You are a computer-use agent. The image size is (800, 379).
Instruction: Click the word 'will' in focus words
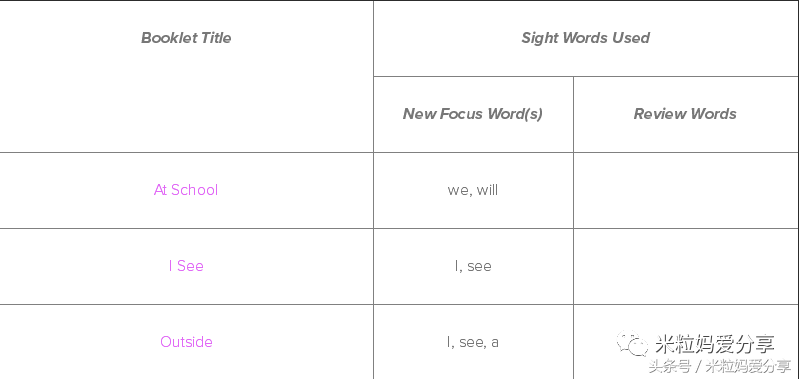[x=487, y=190]
